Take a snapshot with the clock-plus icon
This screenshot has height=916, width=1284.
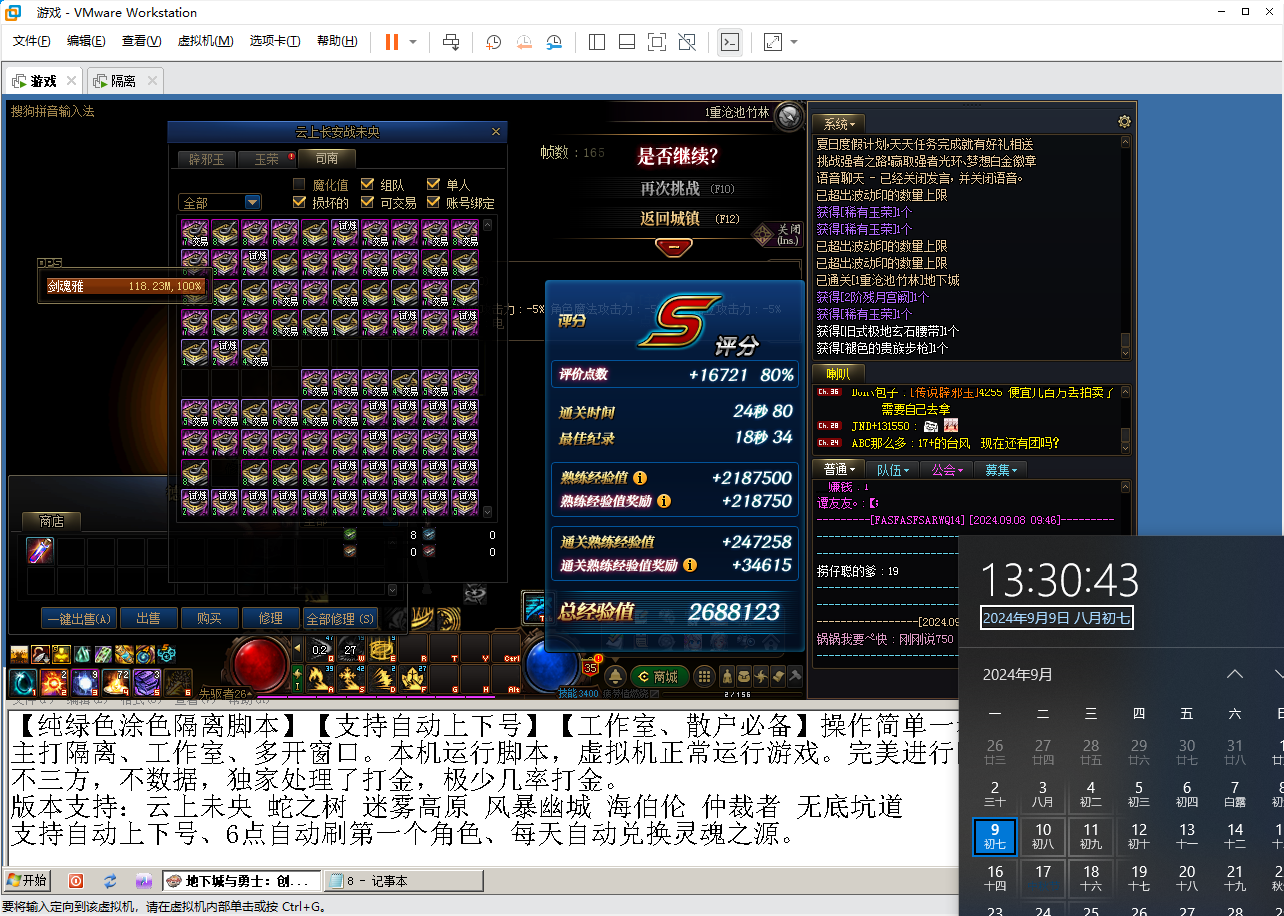coord(493,42)
